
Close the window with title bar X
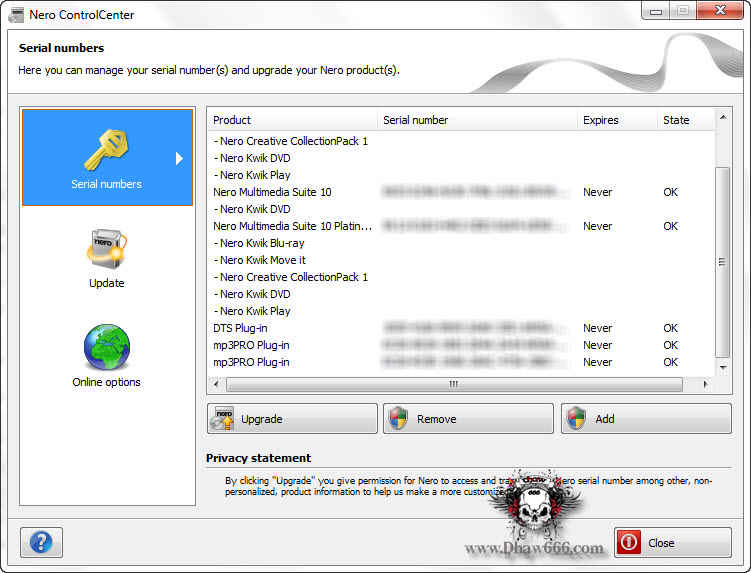720,11
